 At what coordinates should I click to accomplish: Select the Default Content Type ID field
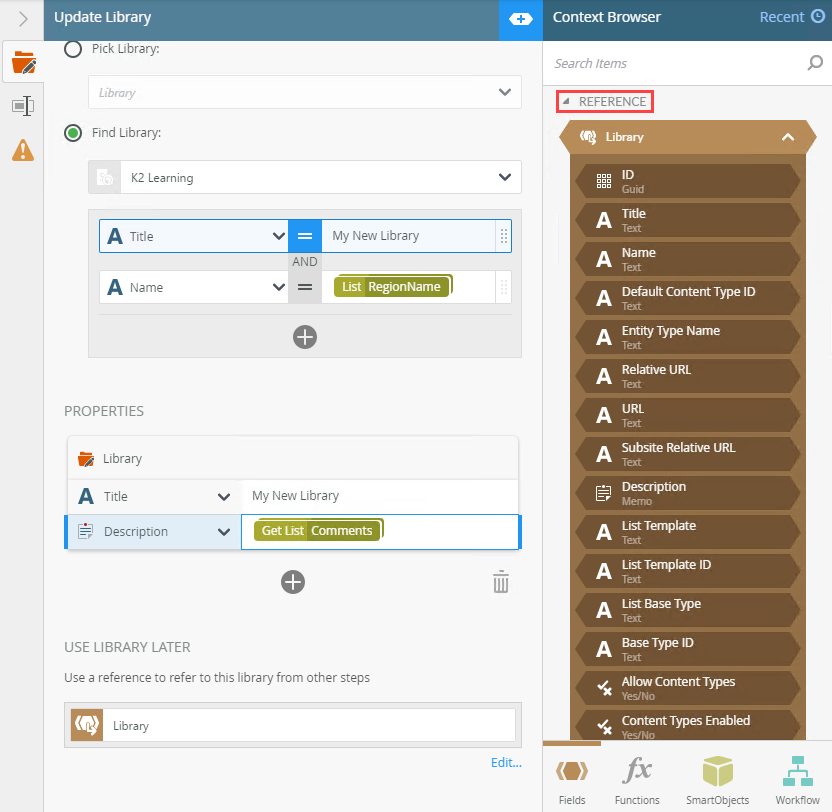[x=688, y=298]
